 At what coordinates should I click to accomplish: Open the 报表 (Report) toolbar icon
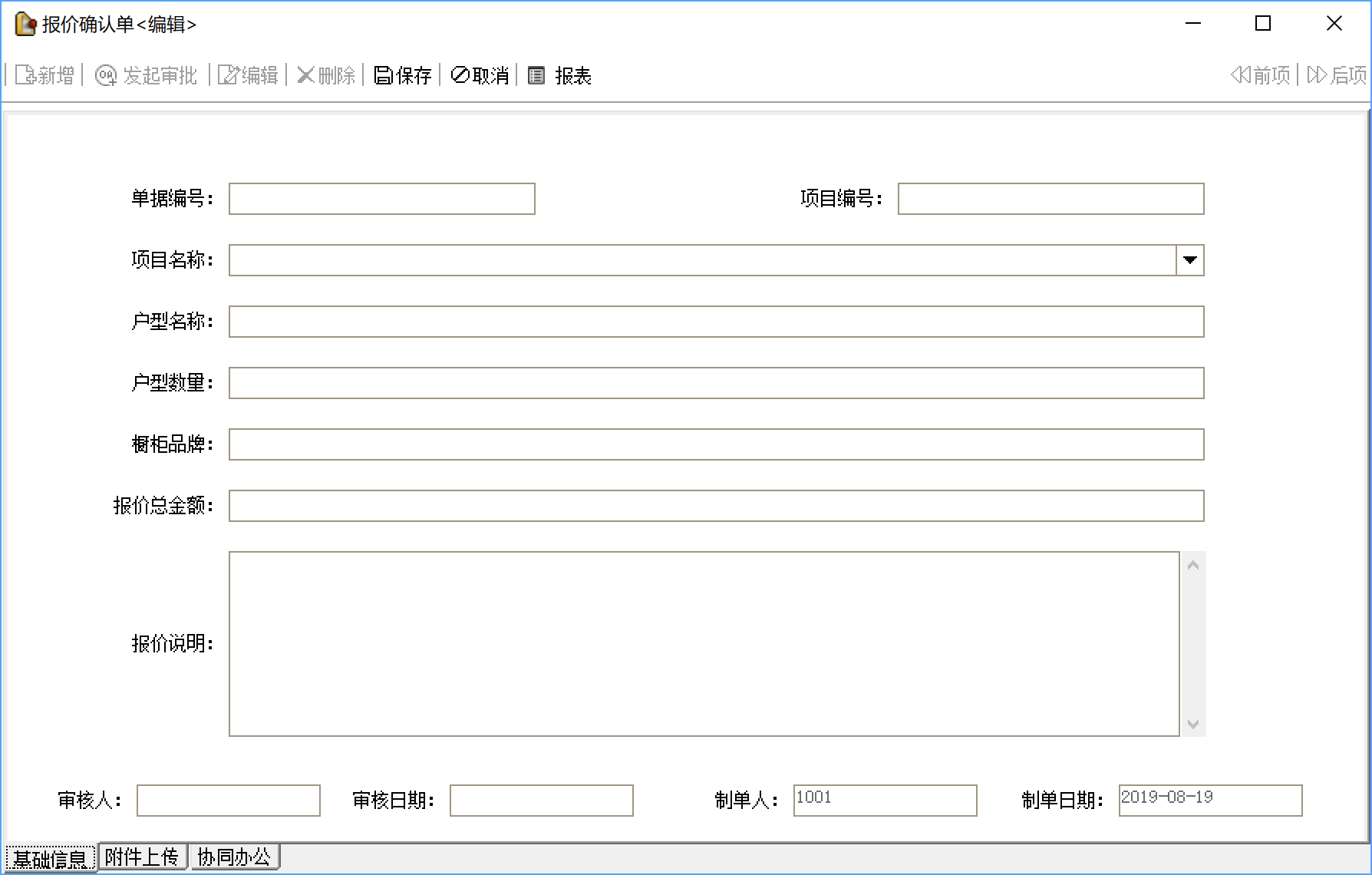536,75
